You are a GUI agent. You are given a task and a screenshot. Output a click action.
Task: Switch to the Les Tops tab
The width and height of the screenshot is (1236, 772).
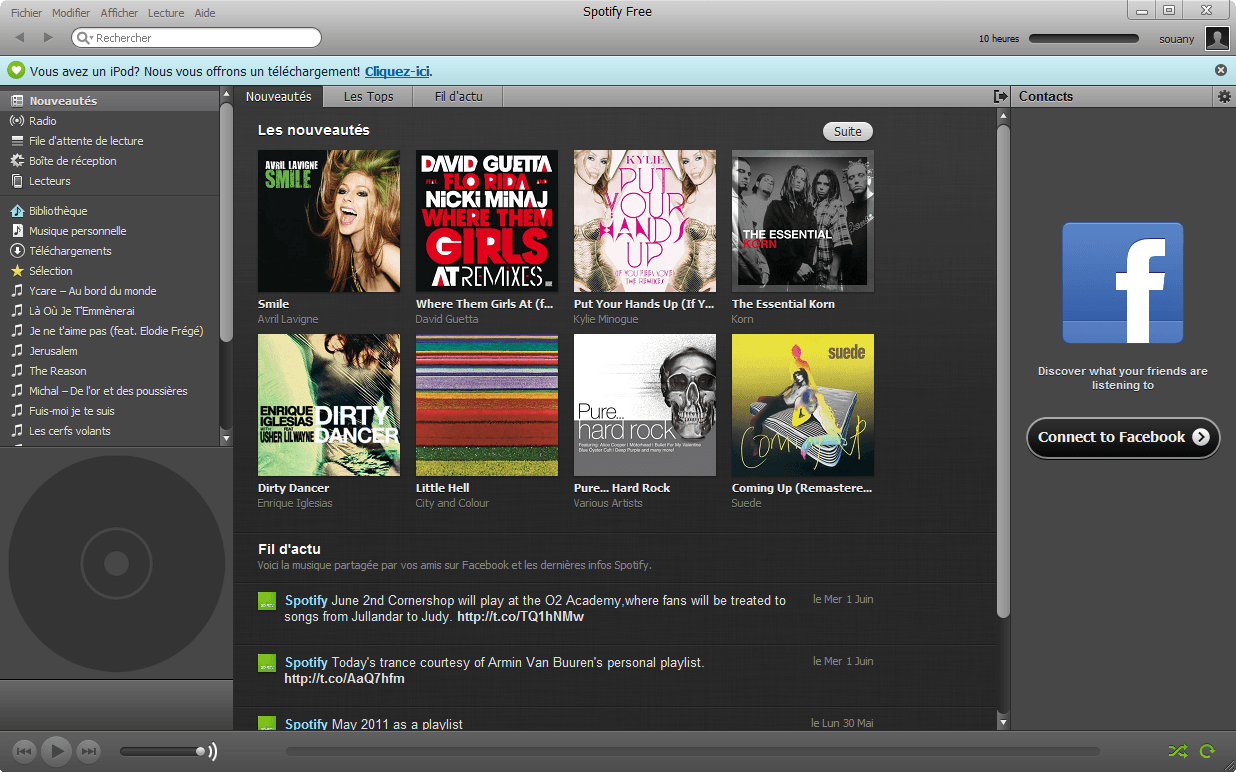click(369, 96)
